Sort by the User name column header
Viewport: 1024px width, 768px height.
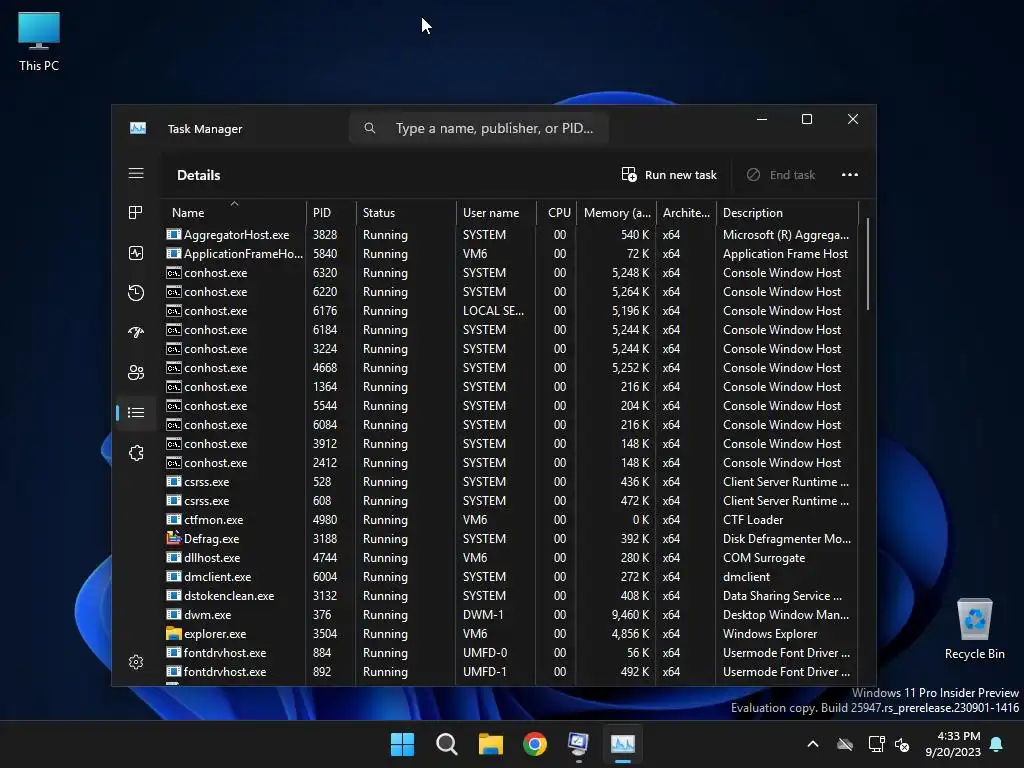[496, 212]
